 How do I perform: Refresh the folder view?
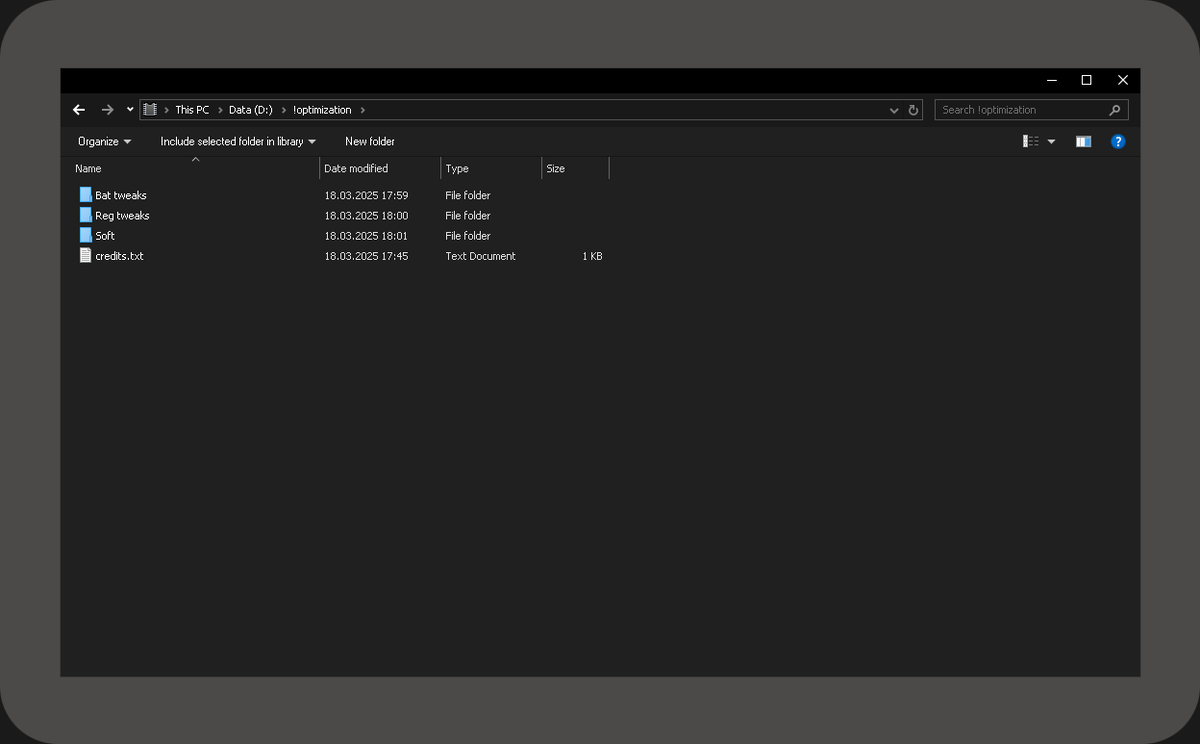(x=913, y=110)
